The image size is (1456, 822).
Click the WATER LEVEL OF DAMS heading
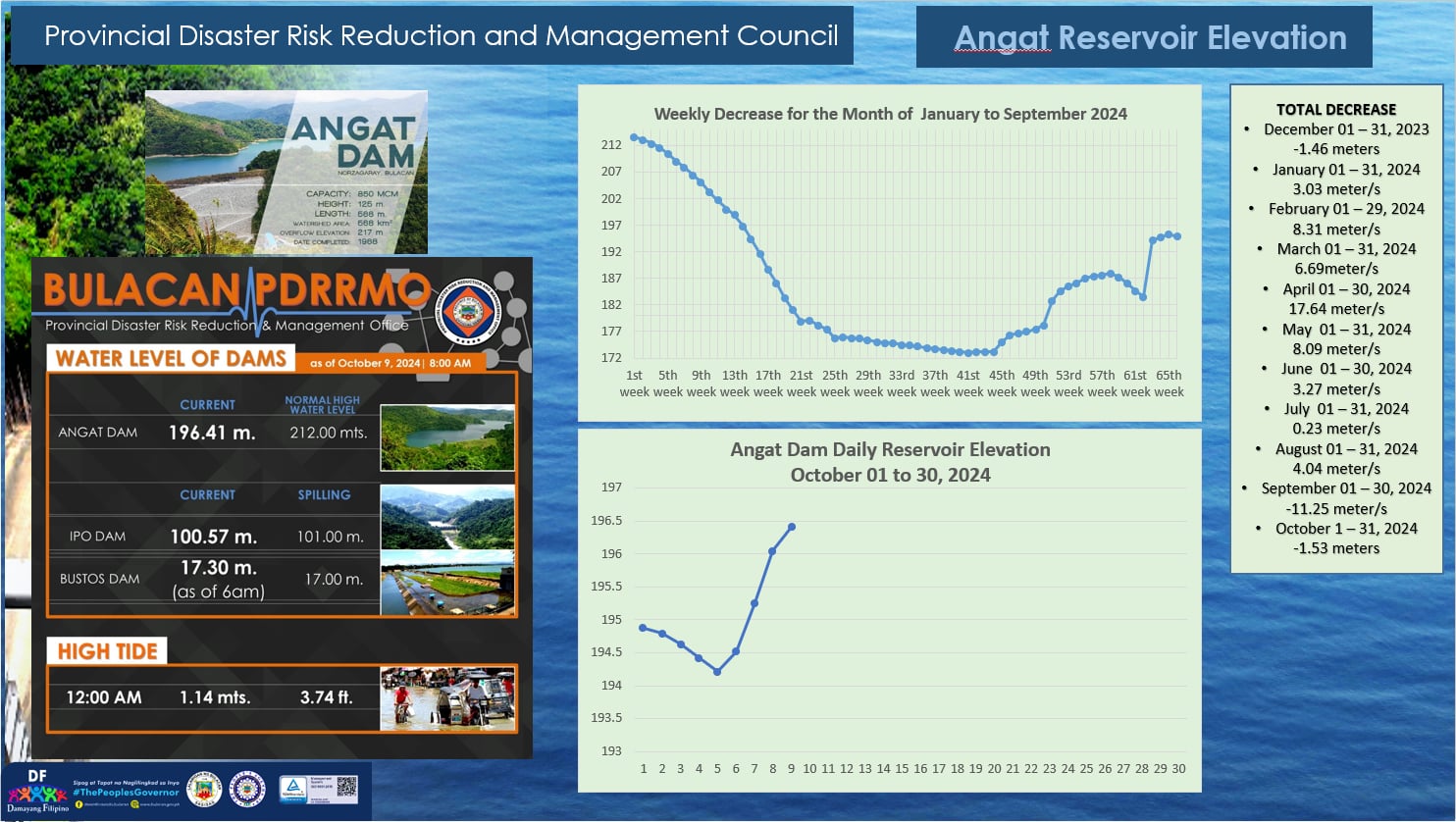171,358
